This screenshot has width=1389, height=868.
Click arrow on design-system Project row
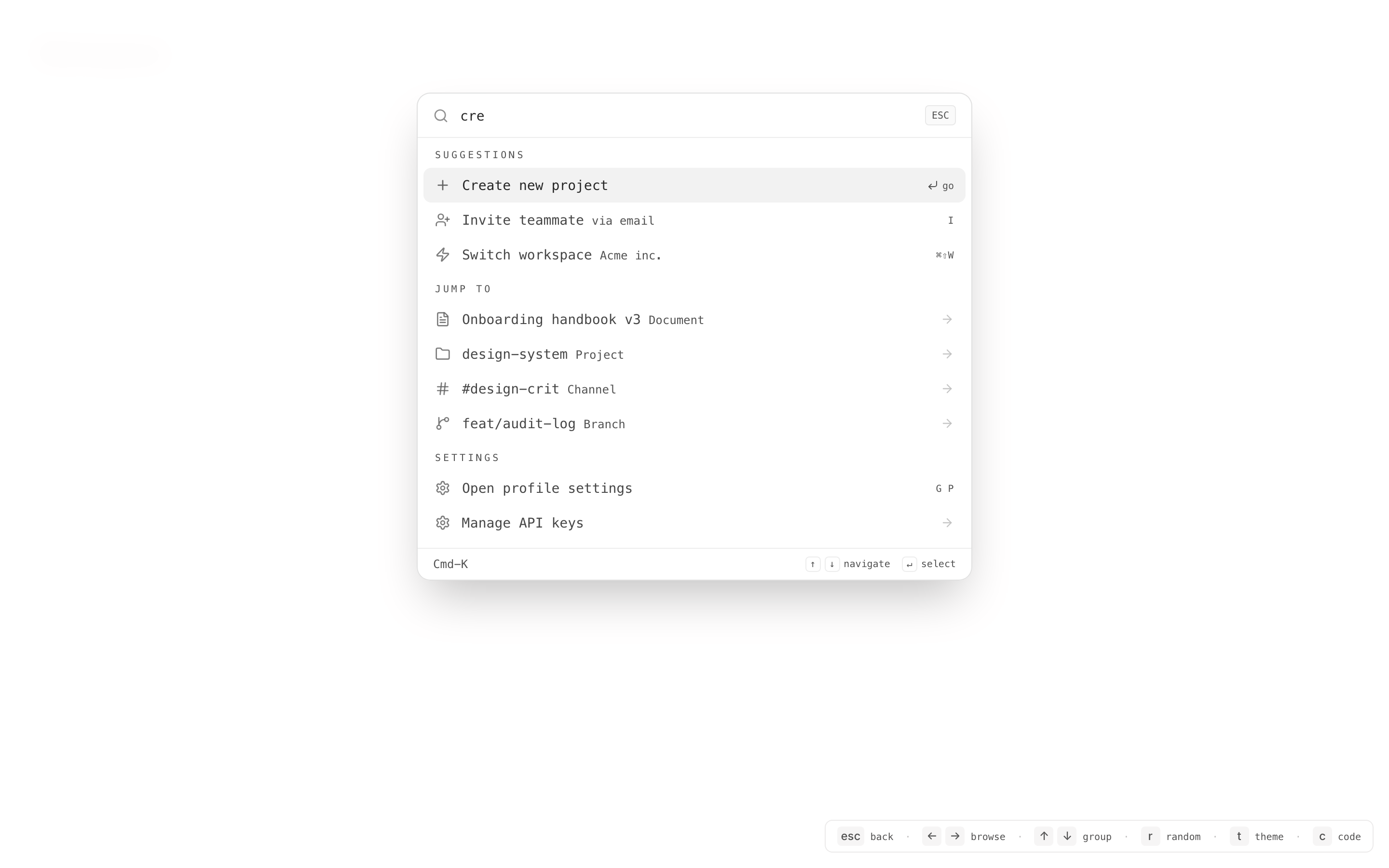point(946,354)
